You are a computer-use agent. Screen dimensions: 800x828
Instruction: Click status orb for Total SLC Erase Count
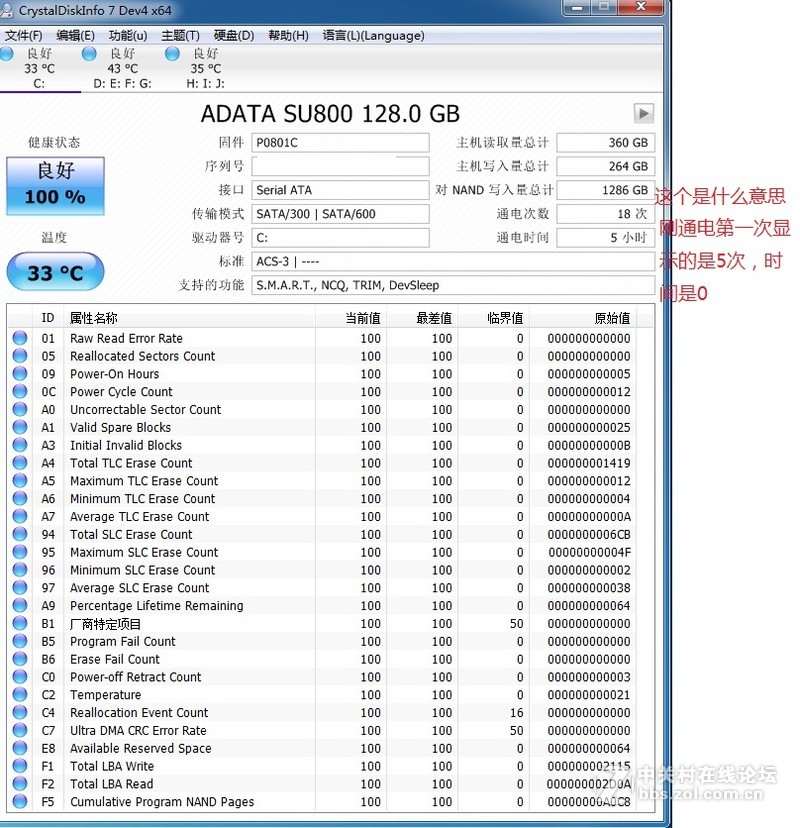click(x=20, y=534)
